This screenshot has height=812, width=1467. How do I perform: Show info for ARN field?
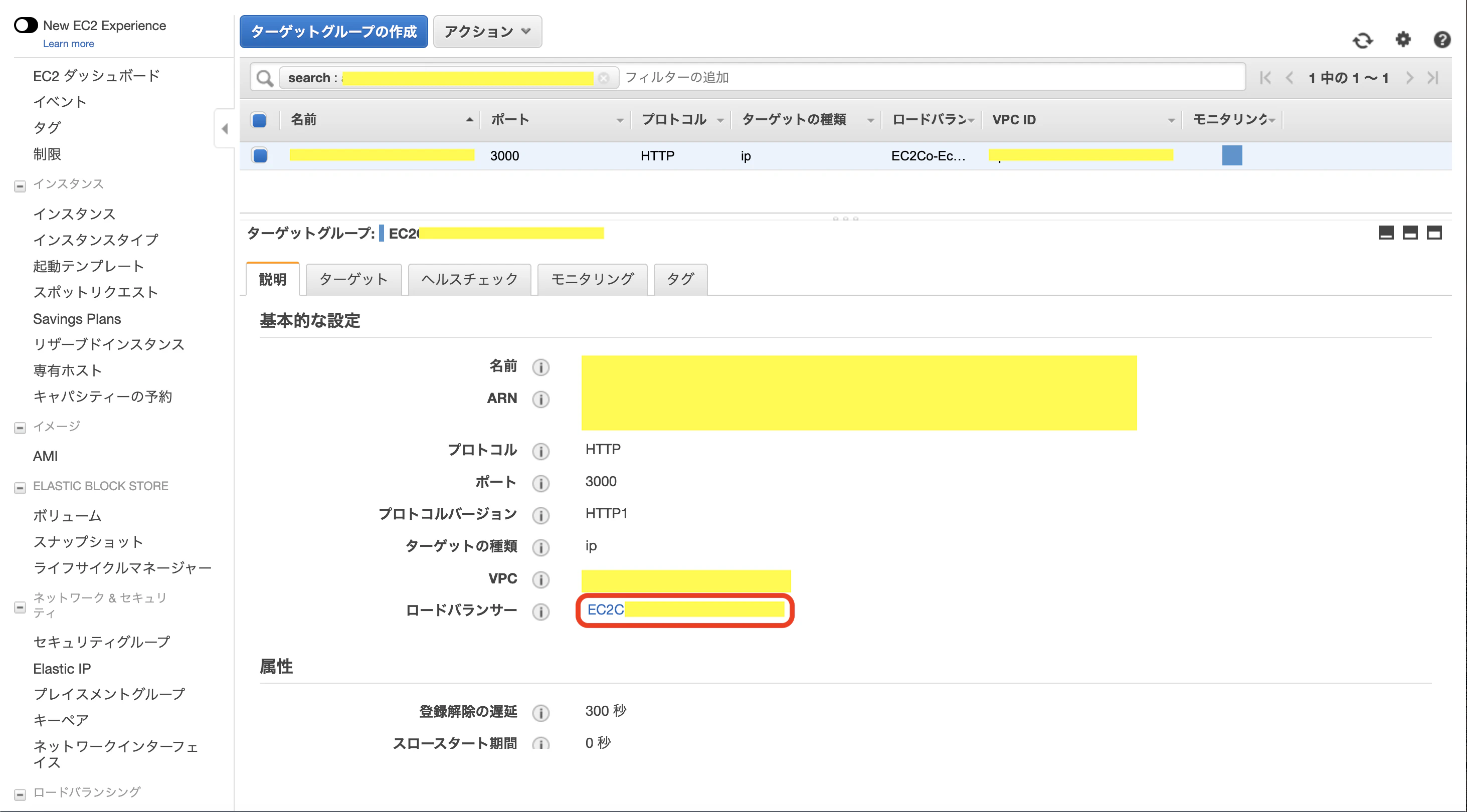[x=540, y=399]
